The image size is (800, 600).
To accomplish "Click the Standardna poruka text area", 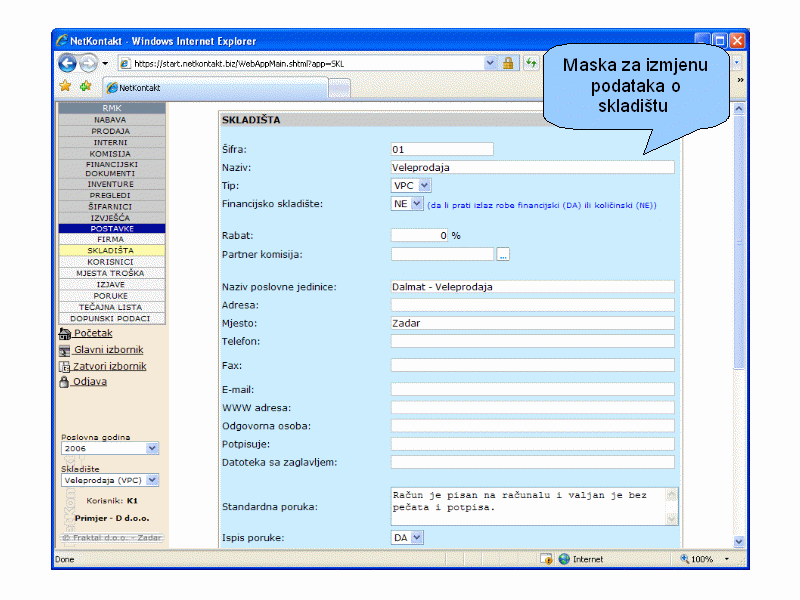I will point(534,507).
